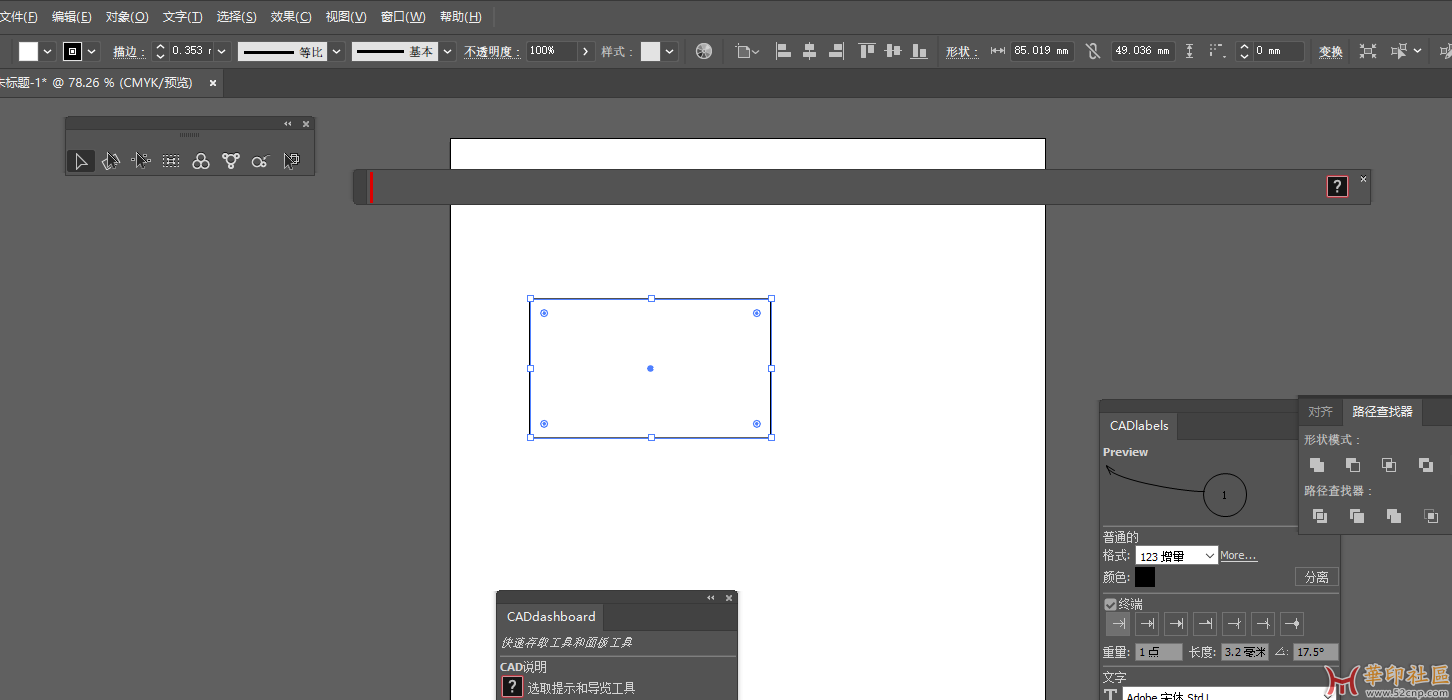Click the 分离 button
Screen dimensions: 1452x700
[1317, 577]
